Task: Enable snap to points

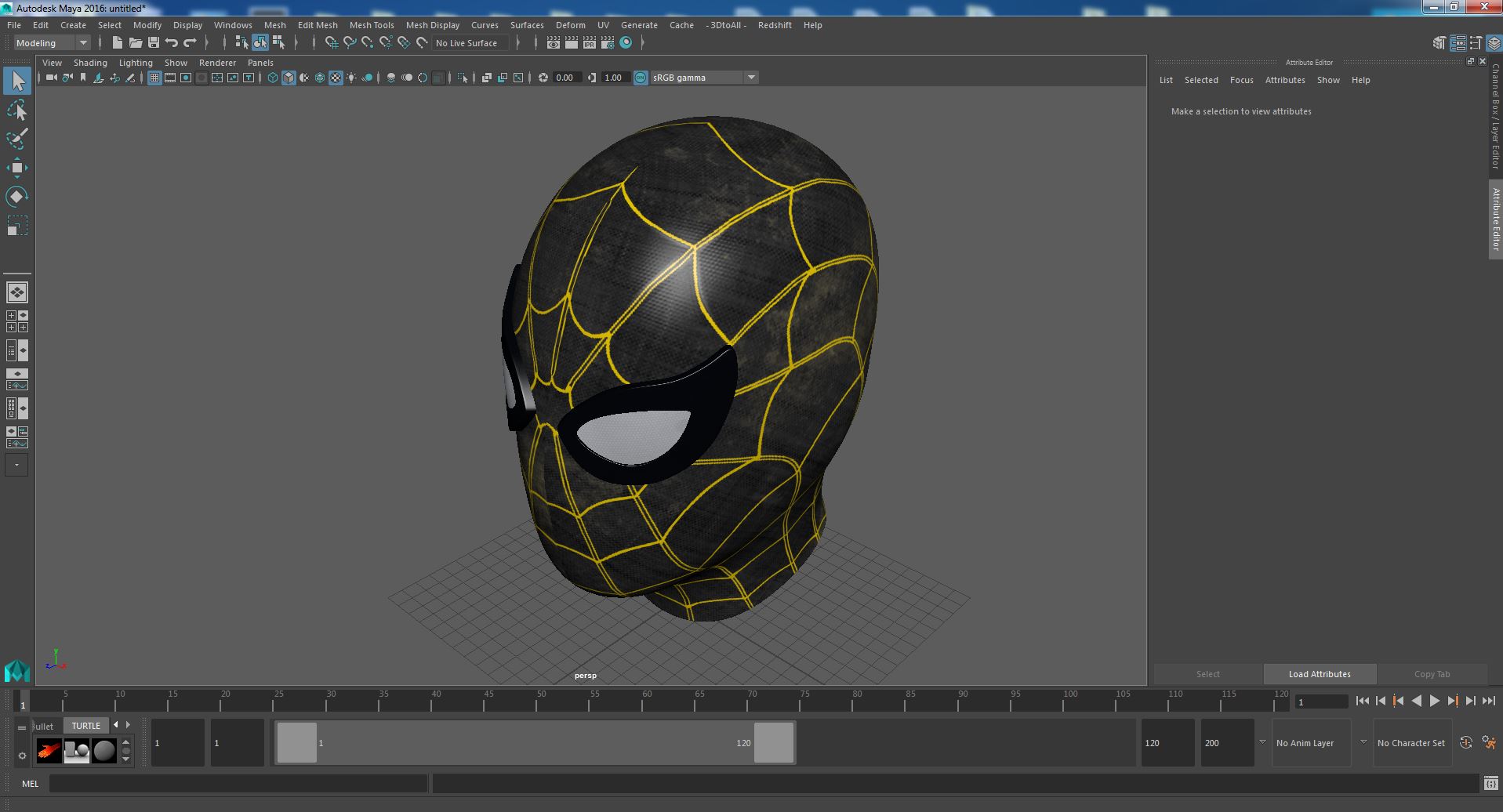Action: click(x=368, y=43)
